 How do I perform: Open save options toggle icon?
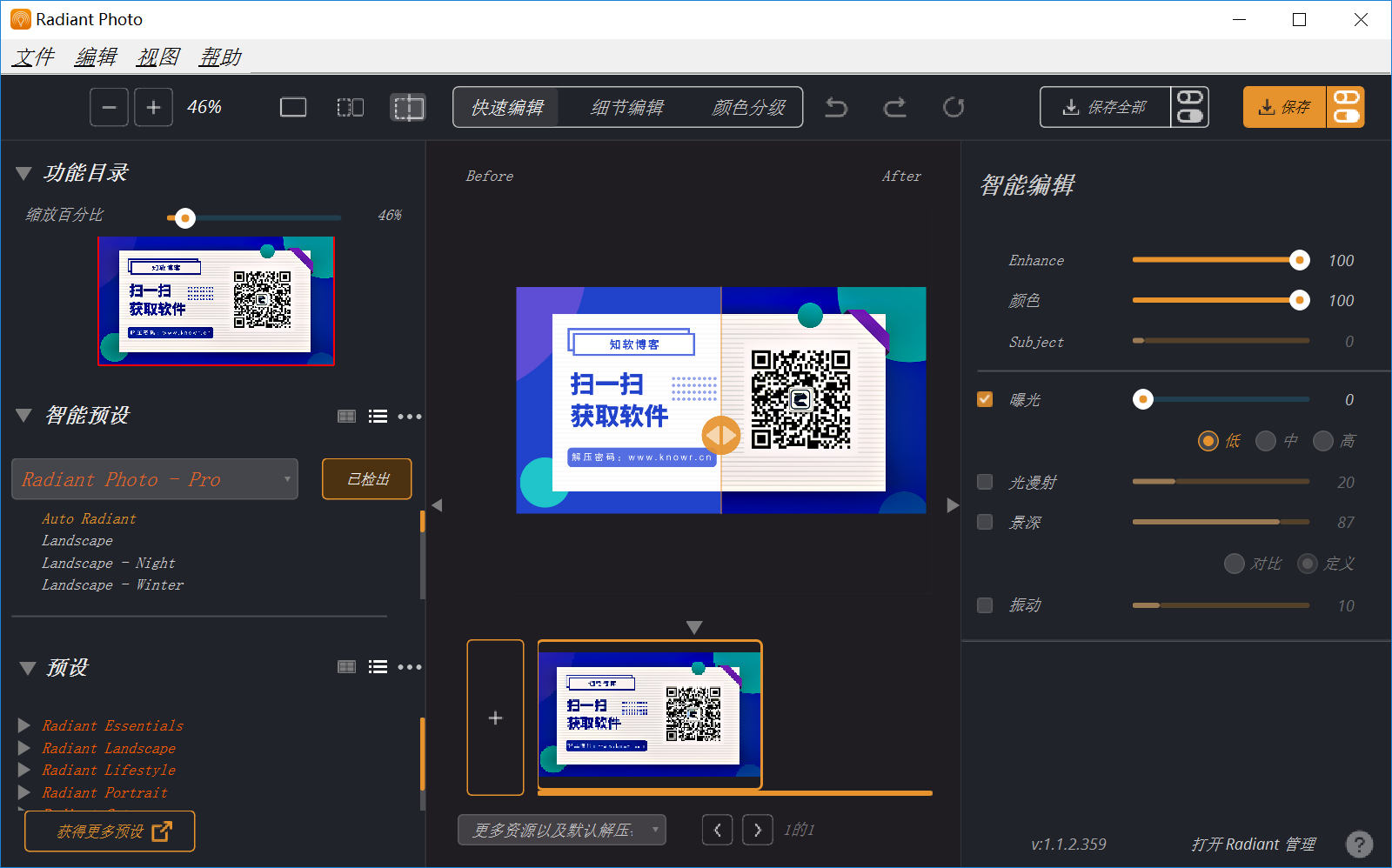click(x=1346, y=107)
